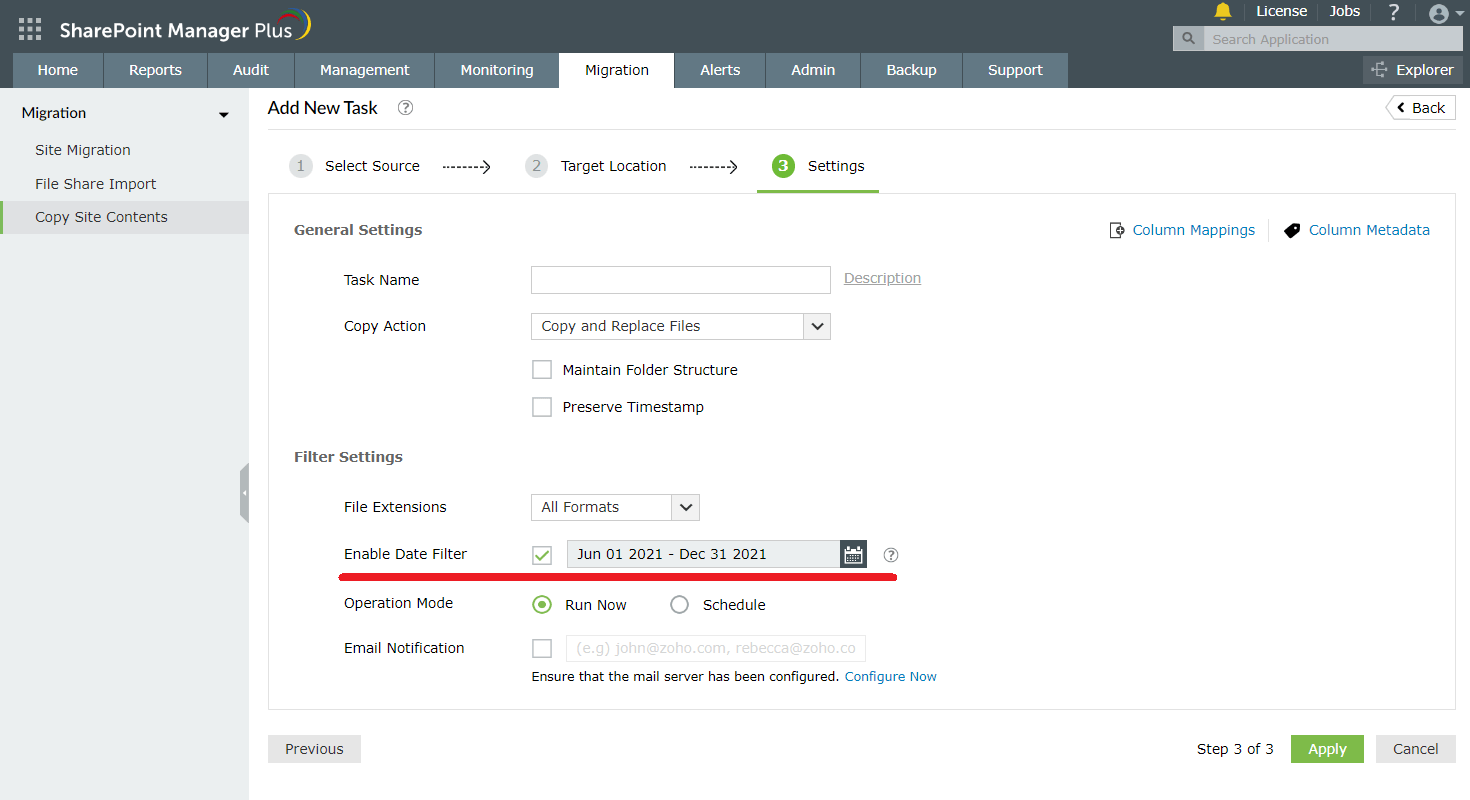Click the Cancel button

point(1416,749)
